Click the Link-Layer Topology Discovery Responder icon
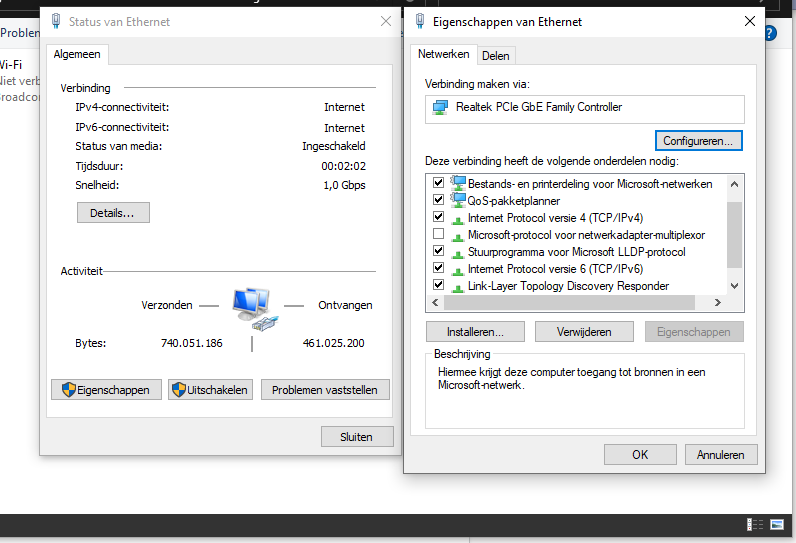 pyautogui.click(x=459, y=286)
